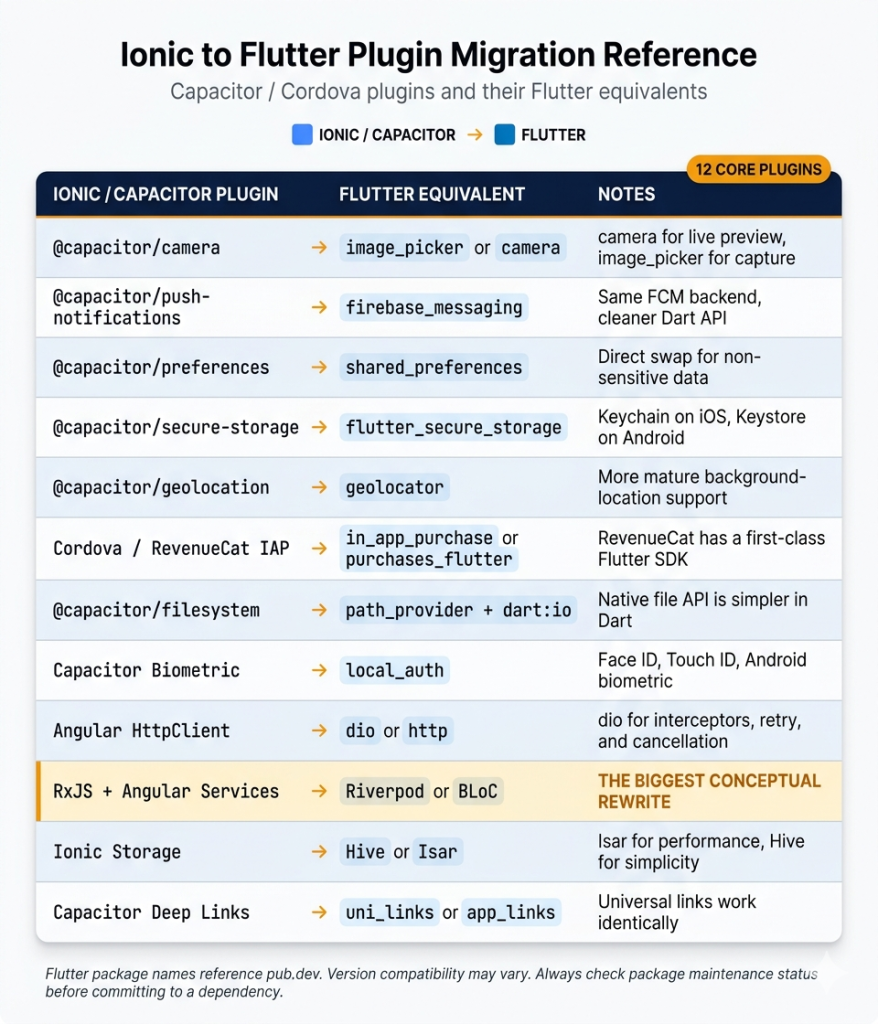Click the Flutter legend color square
Image resolution: width=878 pixels, height=1024 pixels.
click(x=504, y=135)
